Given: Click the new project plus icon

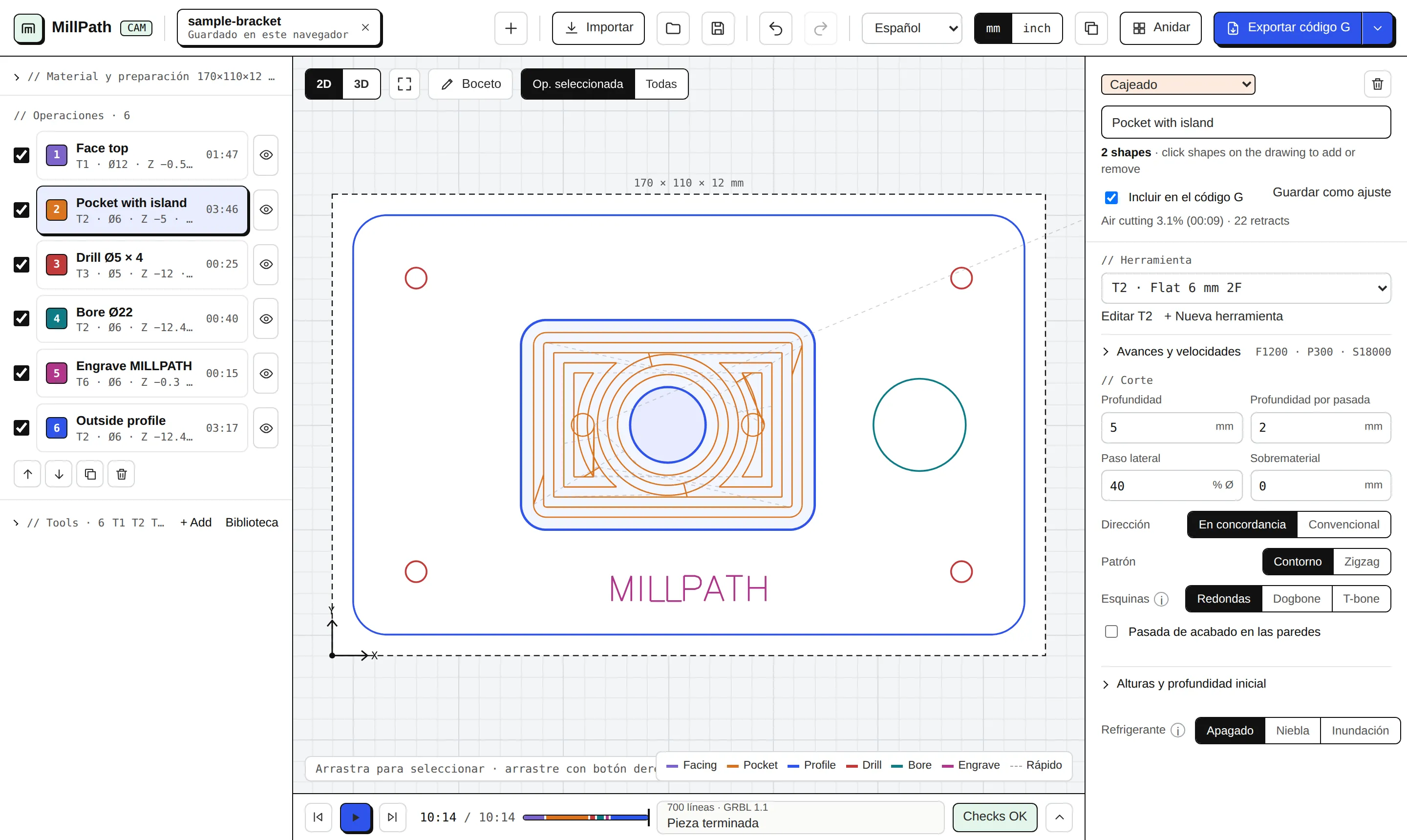Looking at the screenshot, I should [511, 28].
